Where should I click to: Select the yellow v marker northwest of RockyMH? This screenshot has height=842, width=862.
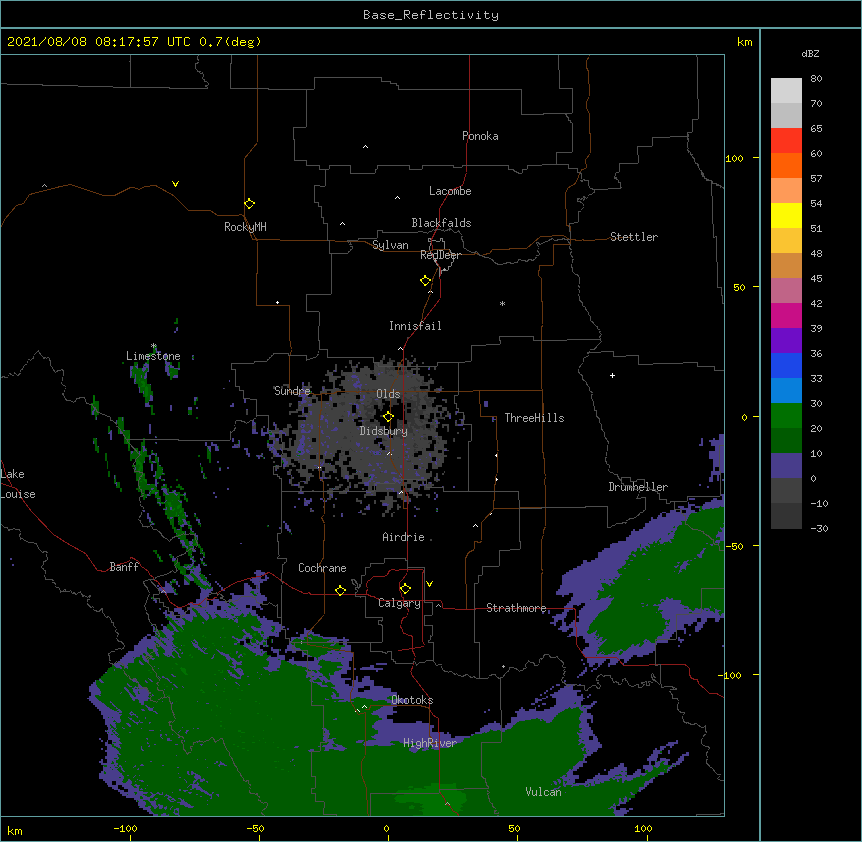tap(175, 184)
